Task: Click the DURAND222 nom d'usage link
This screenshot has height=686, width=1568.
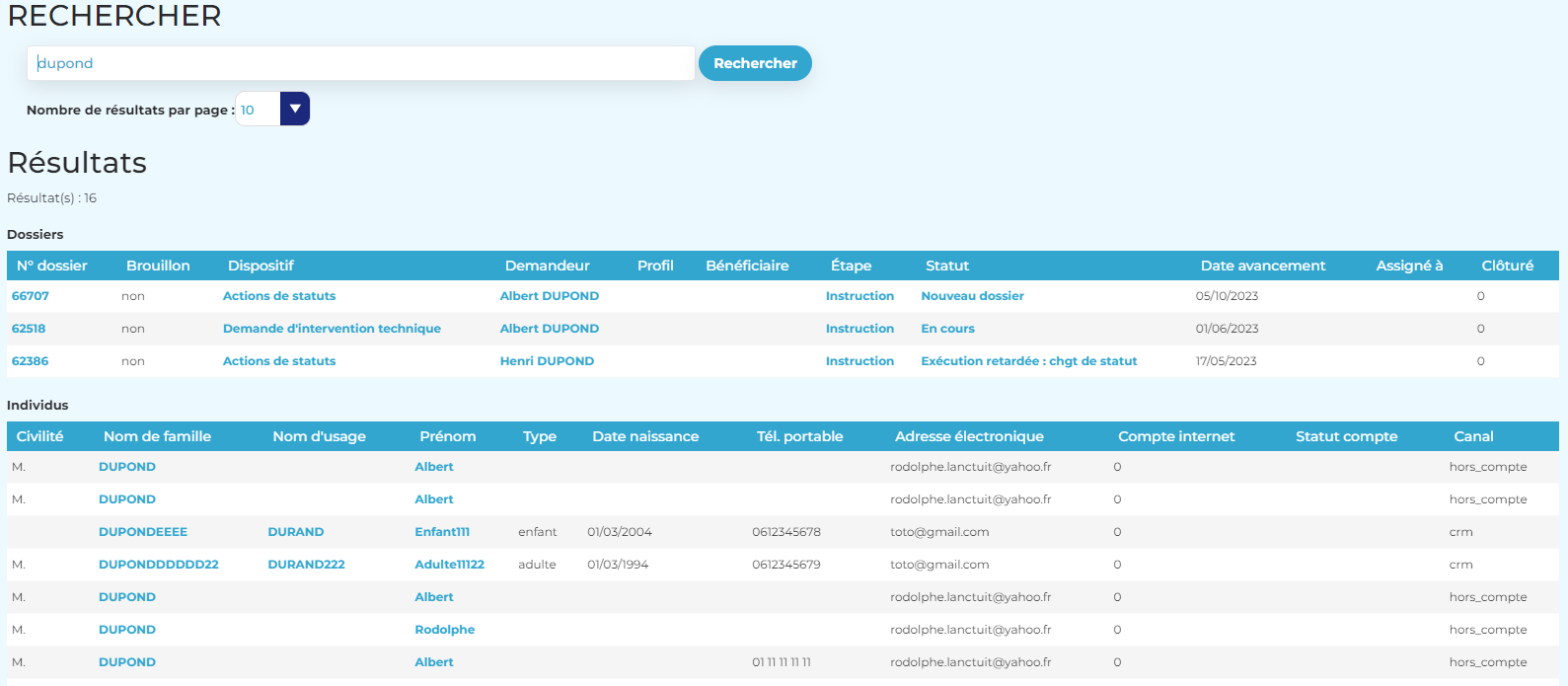Action: tap(306, 565)
